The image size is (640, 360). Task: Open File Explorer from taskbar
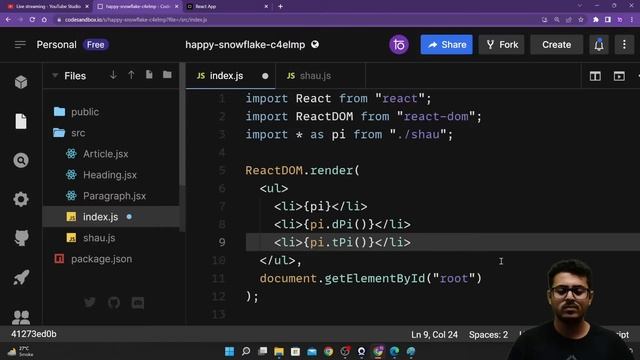(x=279, y=351)
